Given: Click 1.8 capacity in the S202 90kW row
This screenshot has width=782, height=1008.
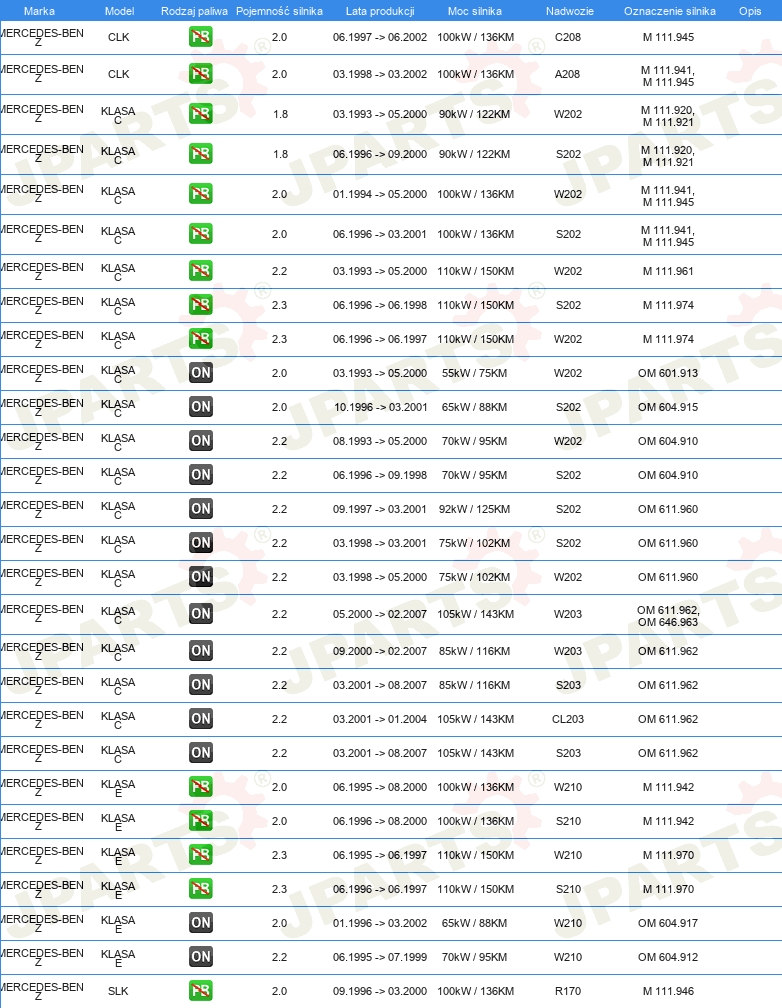Looking at the screenshot, I should [280, 154].
